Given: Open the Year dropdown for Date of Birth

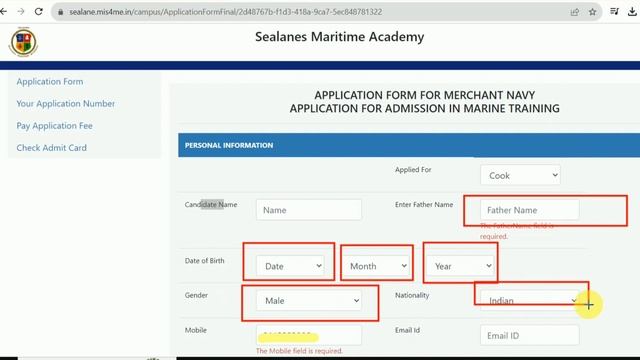Looking at the screenshot, I should [x=460, y=266].
